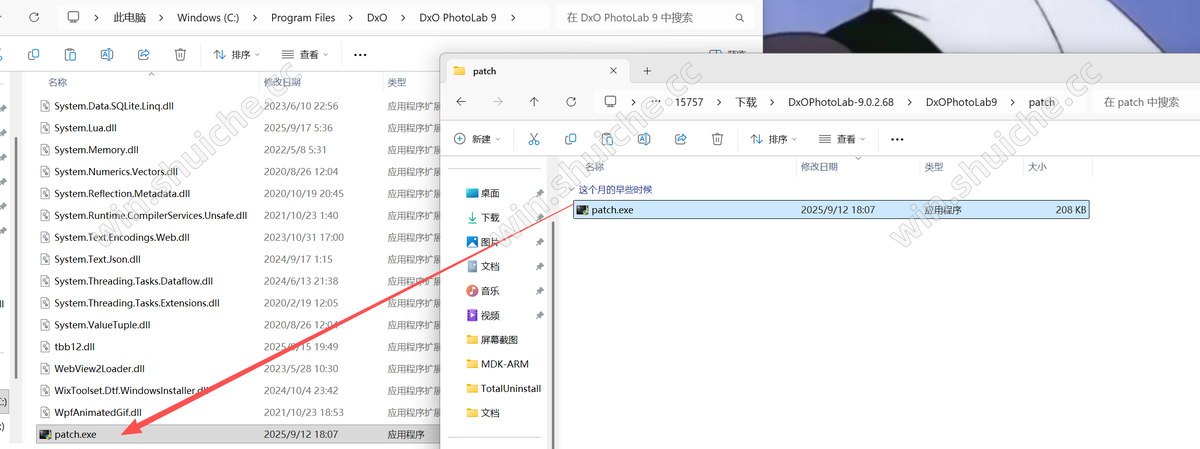Click the 下载 breadcrumb in the patch window
The image size is (1200, 449).
coord(746,102)
